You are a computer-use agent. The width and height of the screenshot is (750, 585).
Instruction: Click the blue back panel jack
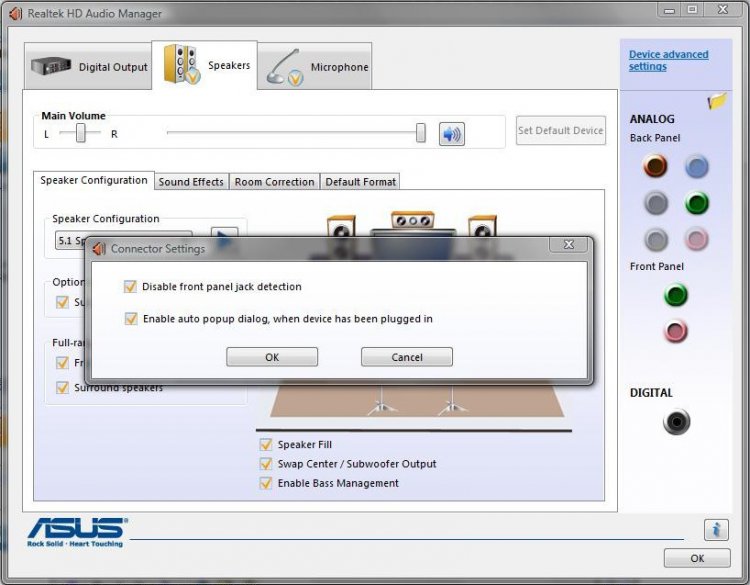(697, 167)
